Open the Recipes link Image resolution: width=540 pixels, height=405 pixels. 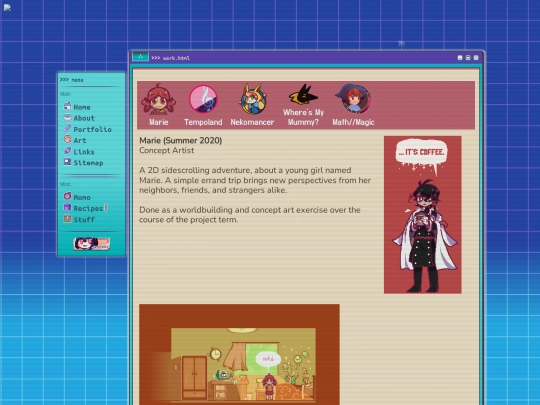pyautogui.click(x=89, y=208)
